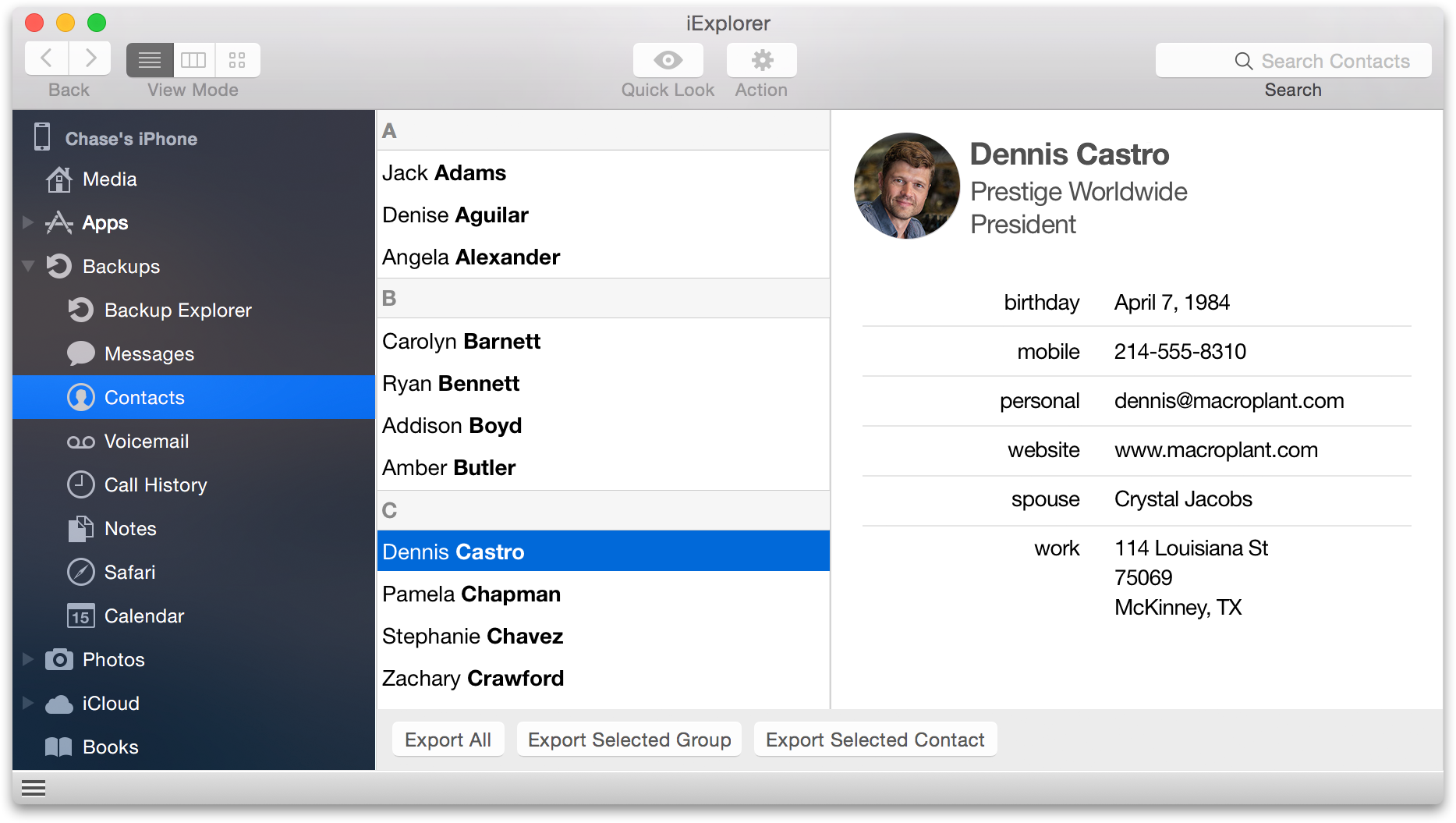1456x823 pixels.
Task: Open Quick Look from the toolbar
Action: tap(668, 60)
